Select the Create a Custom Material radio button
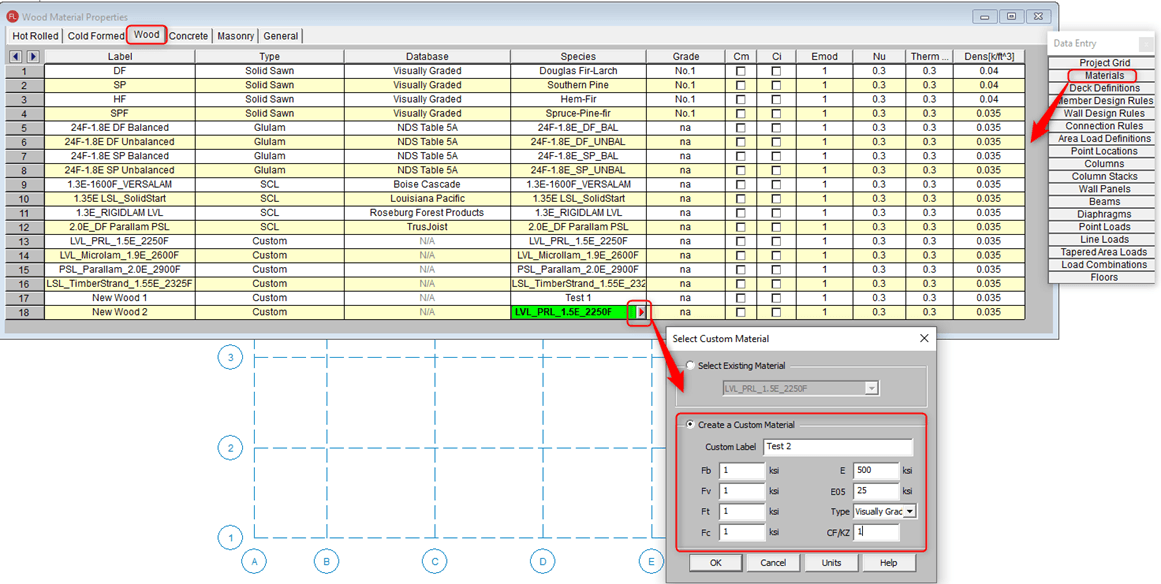 point(688,425)
